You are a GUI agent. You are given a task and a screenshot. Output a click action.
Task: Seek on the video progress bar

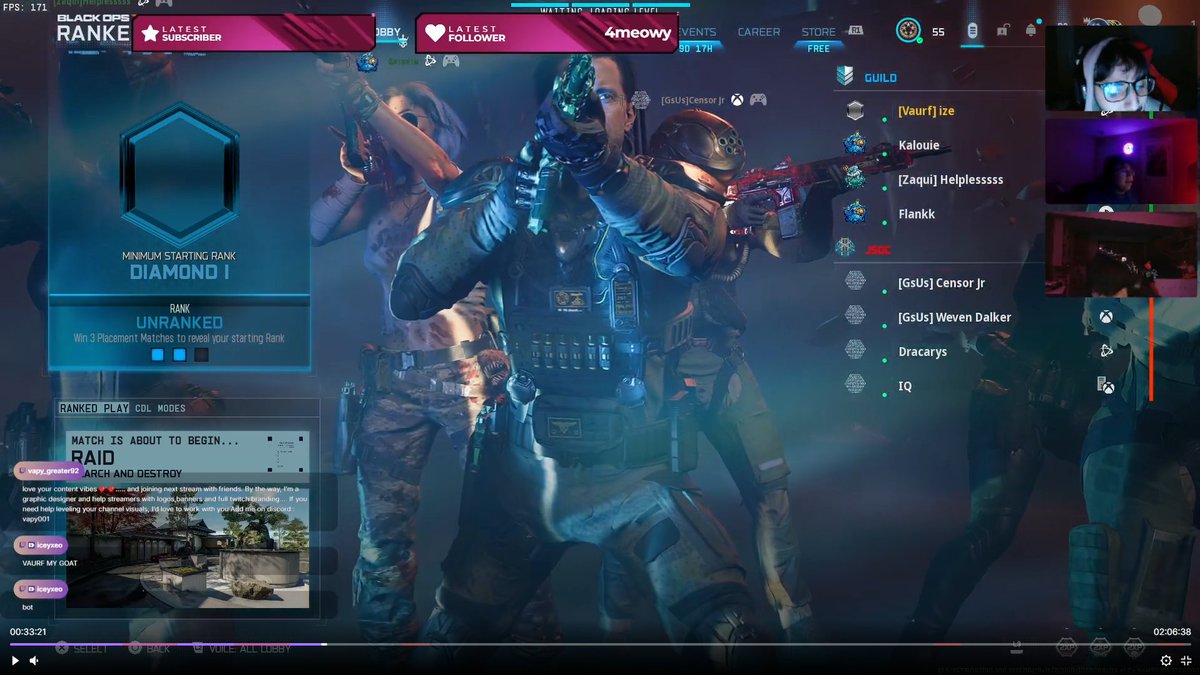click(600, 644)
